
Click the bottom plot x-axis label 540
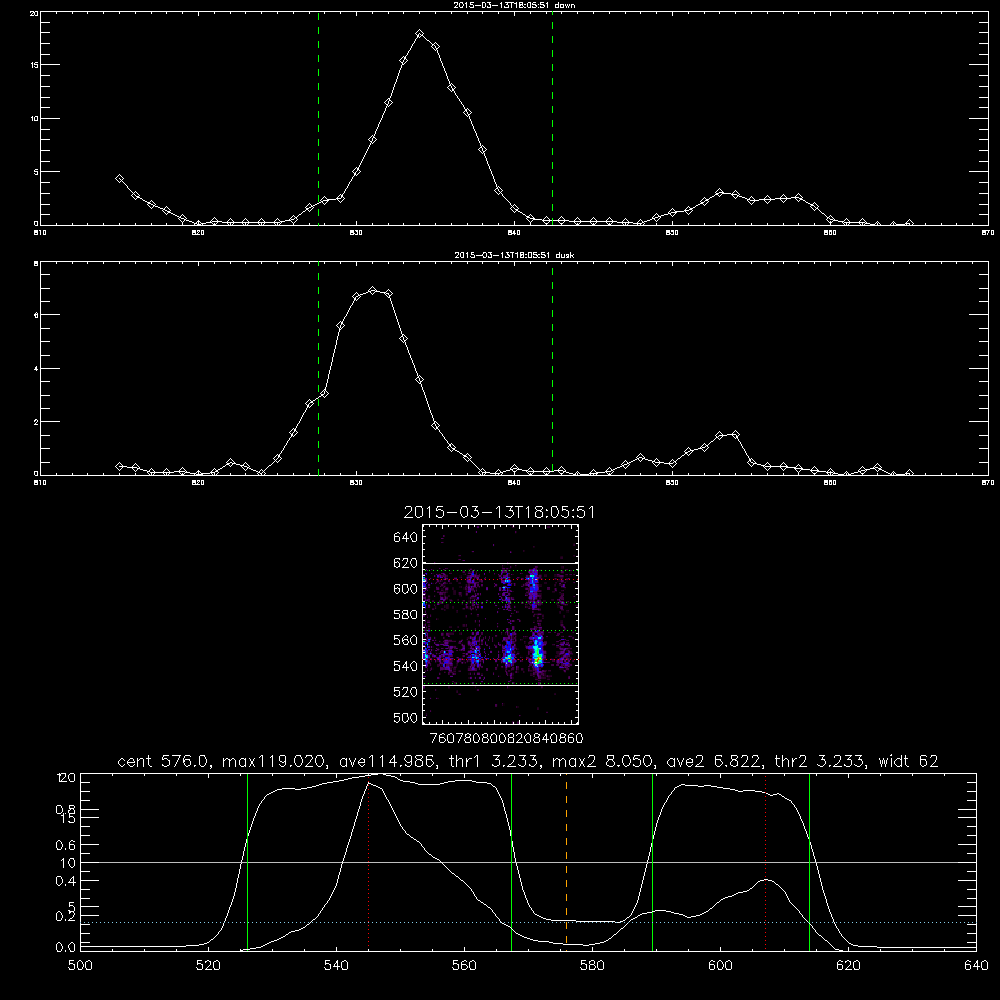point(336,965)
